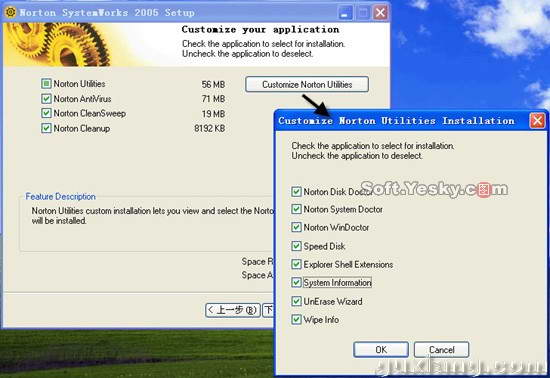This screenshot has height=378, width=550.
Task: Confirm selection with OK button
Action: click(381, 350)
